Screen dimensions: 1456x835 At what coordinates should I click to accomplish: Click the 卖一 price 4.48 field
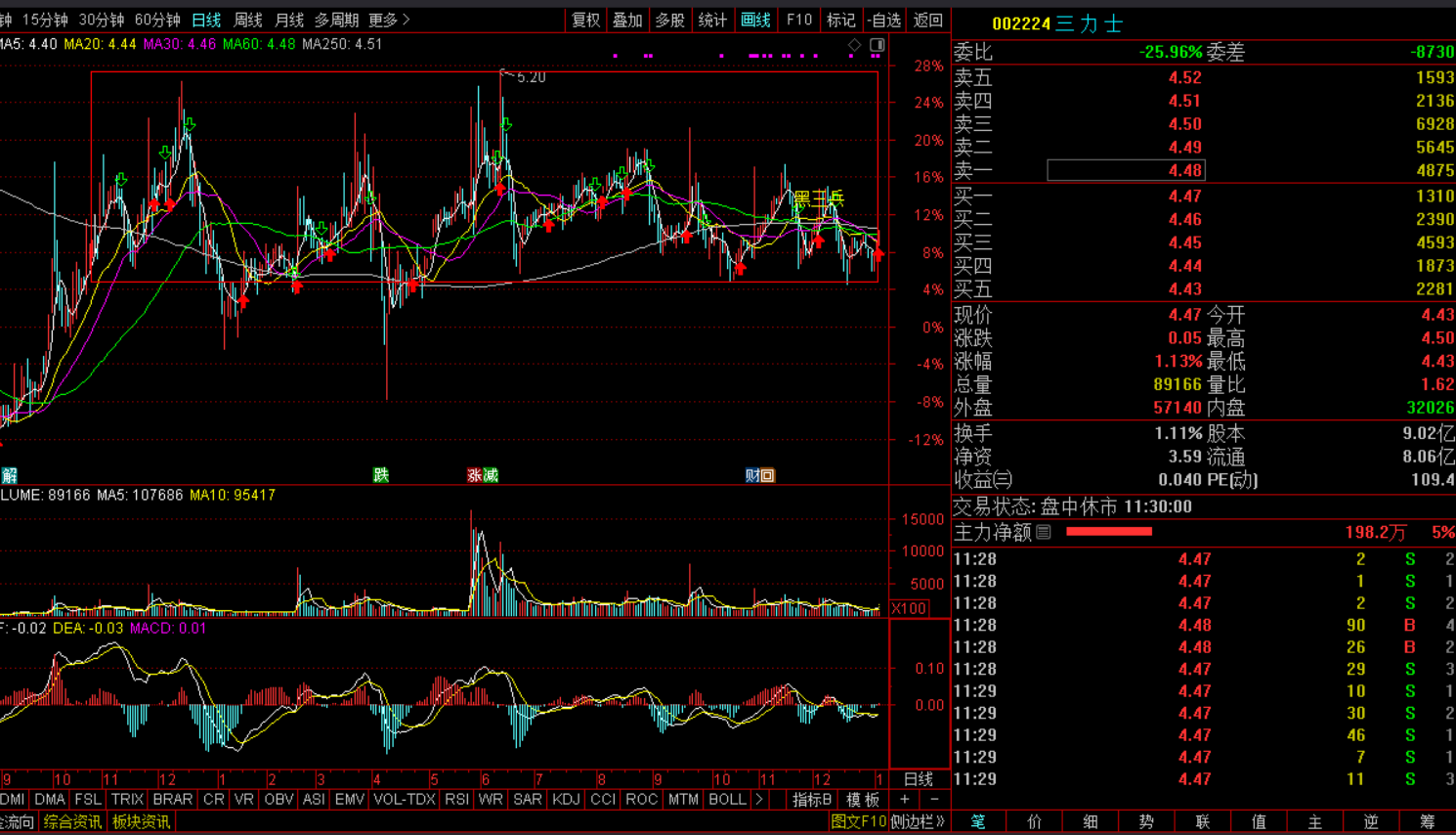(x=1126, y=170)
